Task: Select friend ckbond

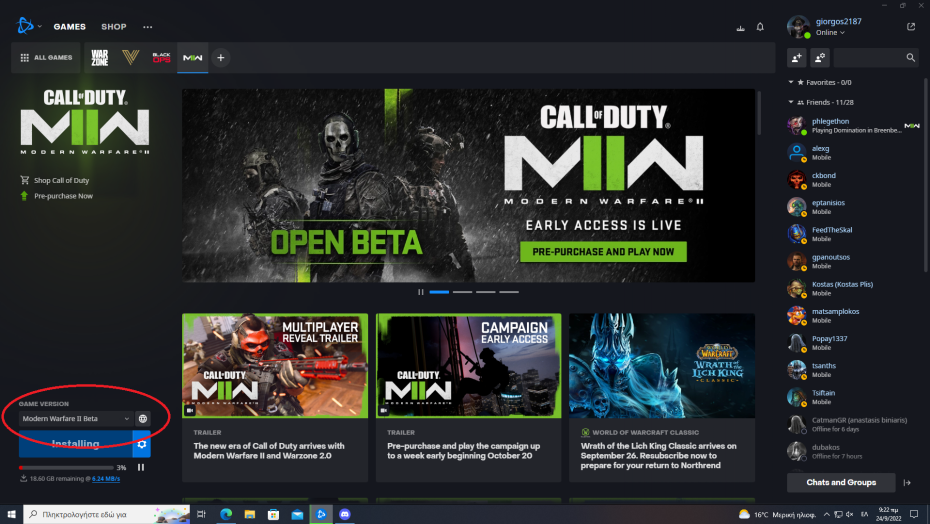Action: (854, 180)
